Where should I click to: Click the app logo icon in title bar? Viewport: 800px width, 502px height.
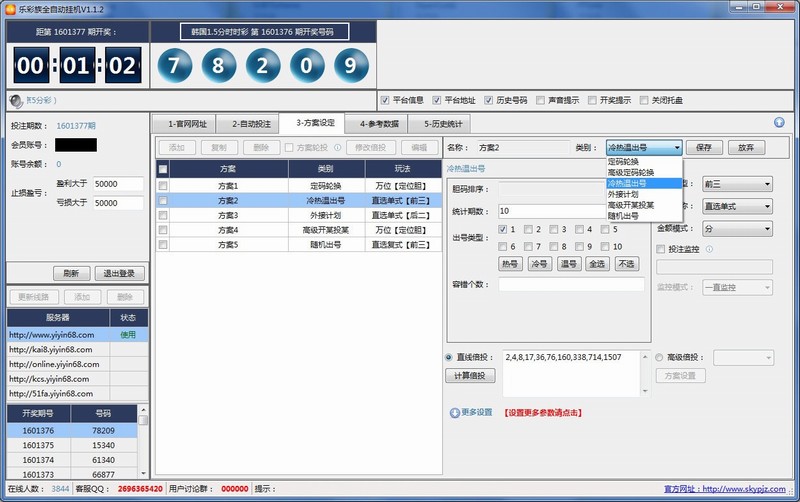tap(10, 8)
